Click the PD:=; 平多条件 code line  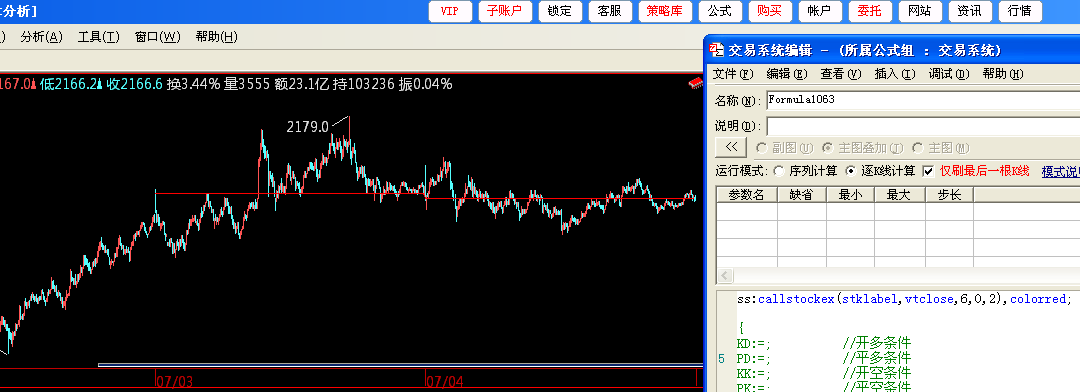tap(824, 358)
